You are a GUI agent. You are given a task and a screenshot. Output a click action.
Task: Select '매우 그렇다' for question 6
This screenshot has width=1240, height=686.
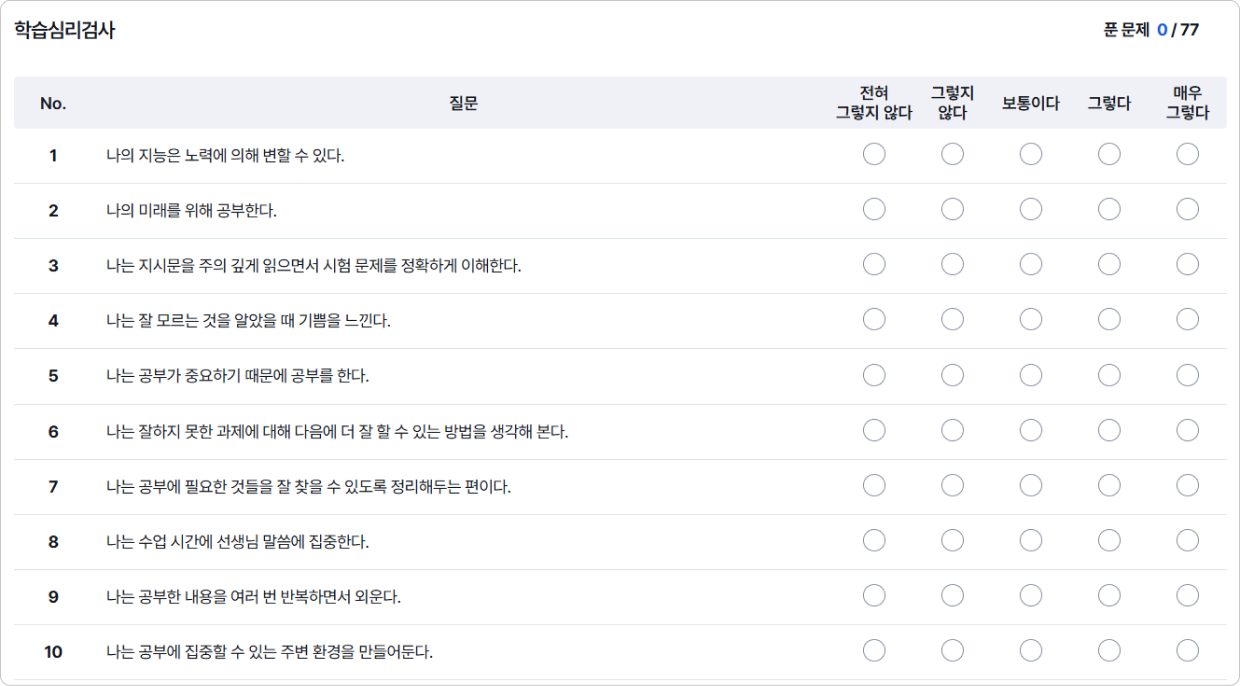click(1187, 430)
